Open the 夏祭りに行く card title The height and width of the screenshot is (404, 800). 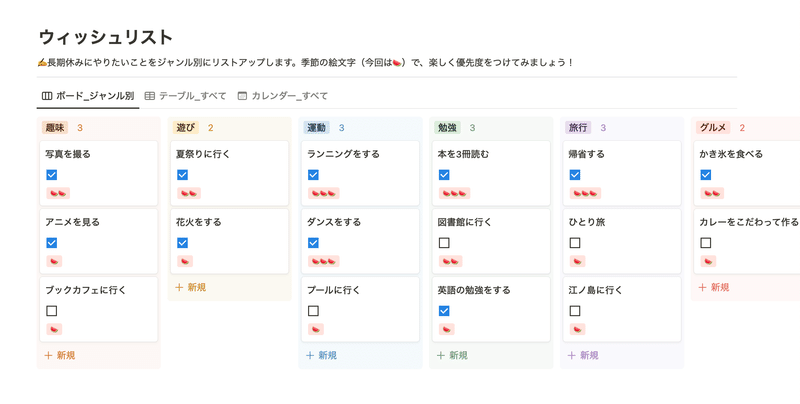203,154
